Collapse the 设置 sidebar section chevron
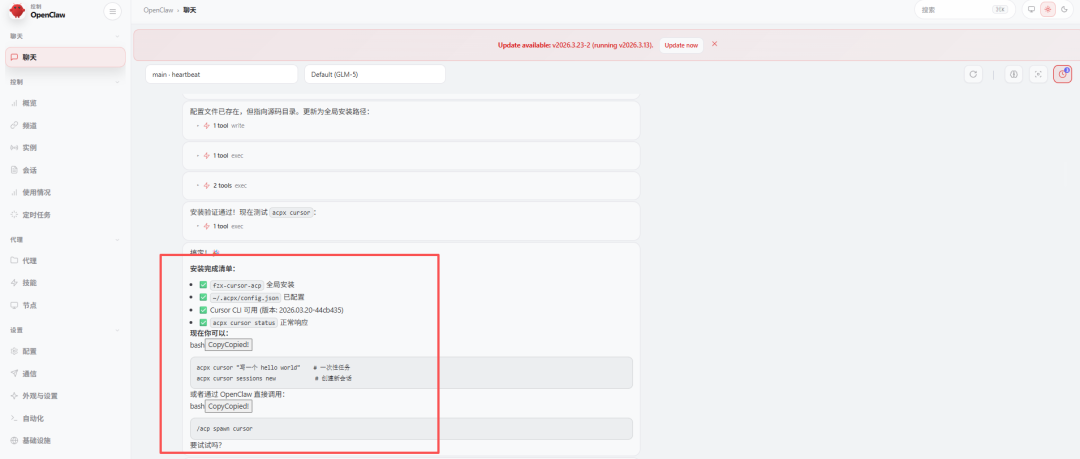Viewport: 1080px width, 459px height. click(x=117, y=330)
